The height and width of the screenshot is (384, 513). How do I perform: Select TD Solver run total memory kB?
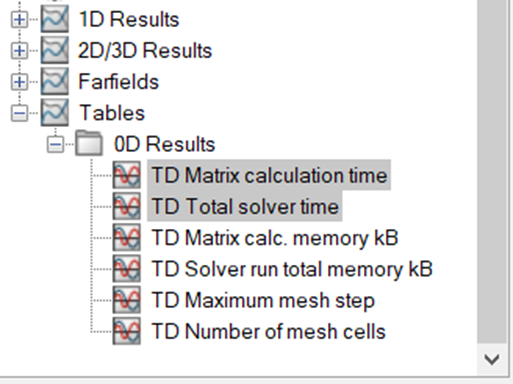click(x=292, y=269)
